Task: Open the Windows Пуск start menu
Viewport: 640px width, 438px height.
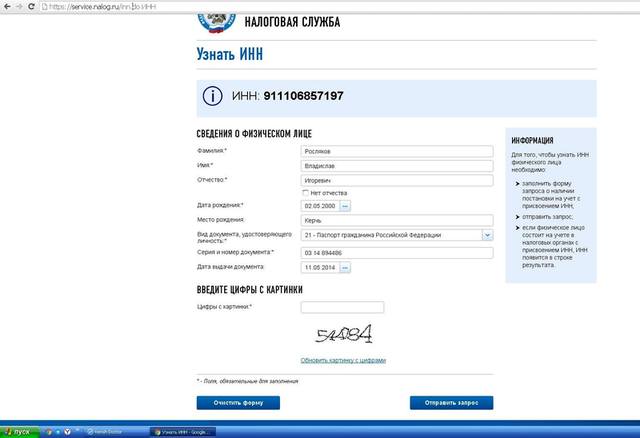Action: [x=20, y=432]
